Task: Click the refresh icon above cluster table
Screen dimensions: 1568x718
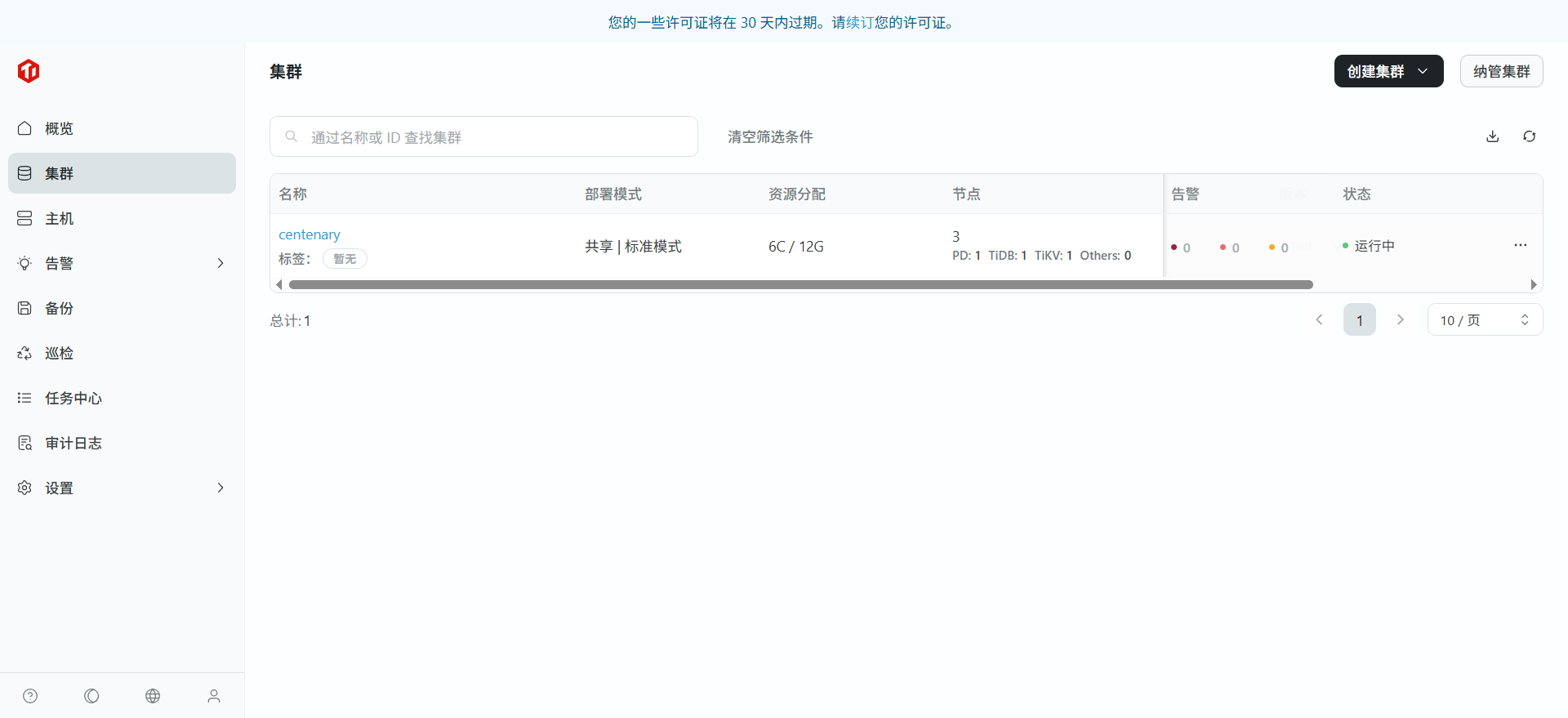Action: click(1529, 136)
